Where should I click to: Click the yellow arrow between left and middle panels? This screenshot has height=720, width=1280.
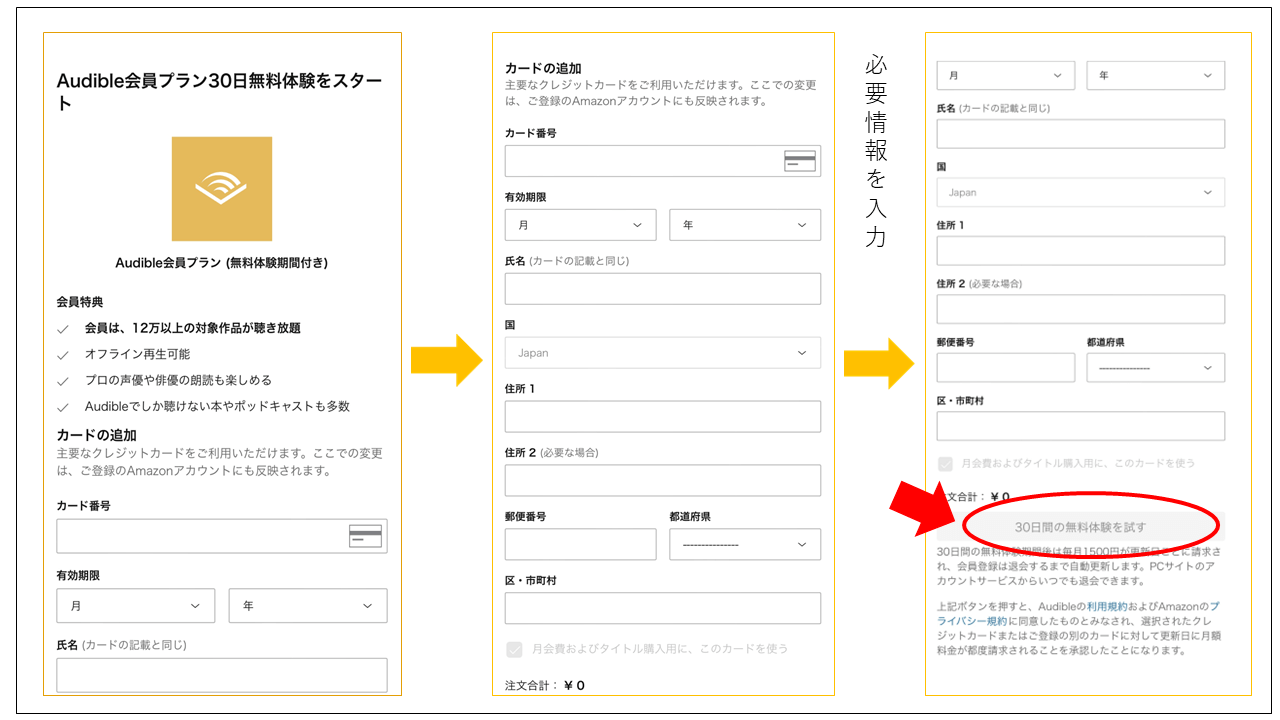[x=446, y=361]
